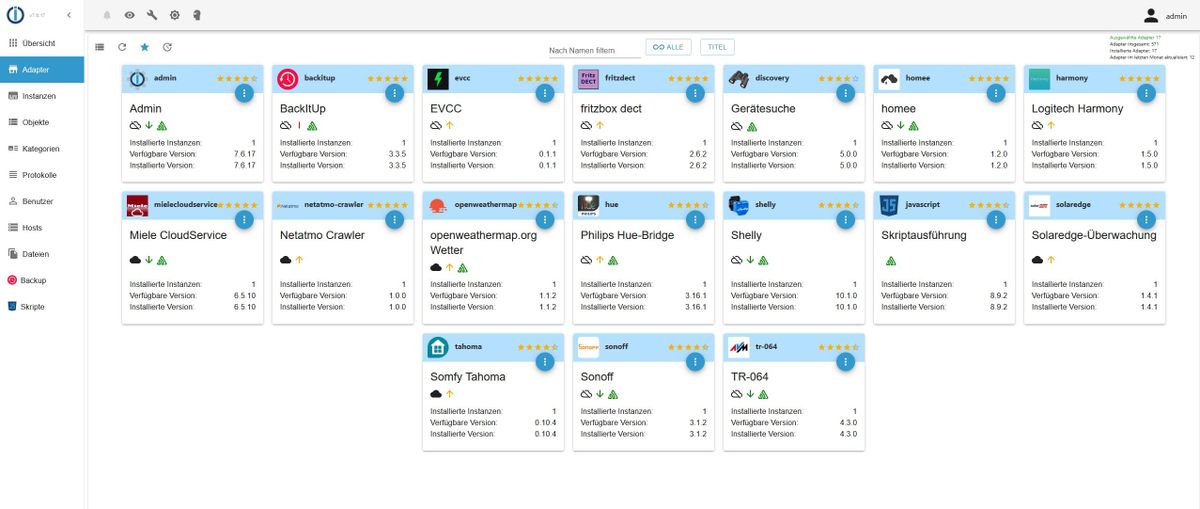Open the three-dot menu on the BackItUp card
The image size is (1200, 509).
tap(394, 93)
